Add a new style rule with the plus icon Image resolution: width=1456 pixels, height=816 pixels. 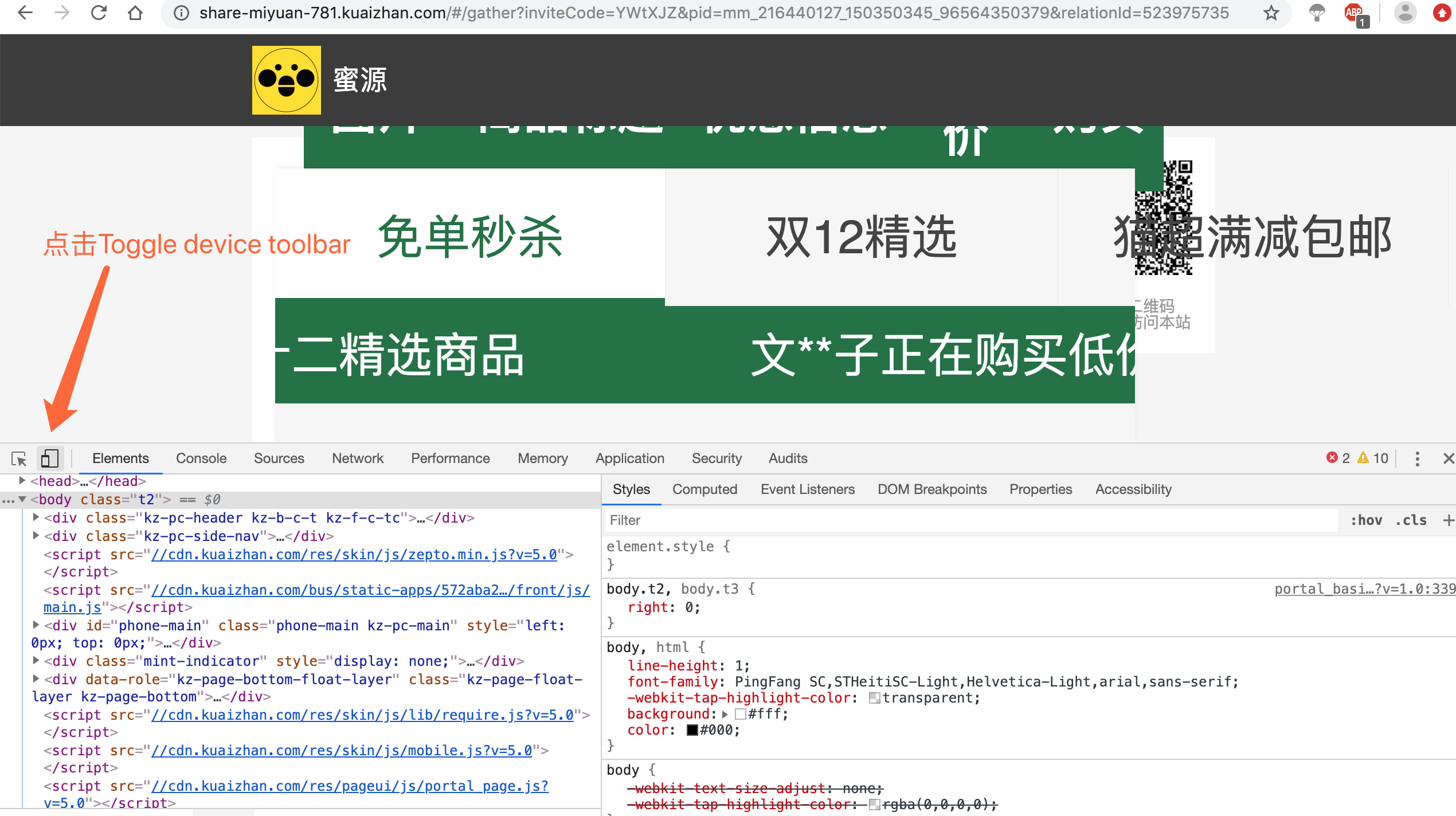(x=1449, y=520)
